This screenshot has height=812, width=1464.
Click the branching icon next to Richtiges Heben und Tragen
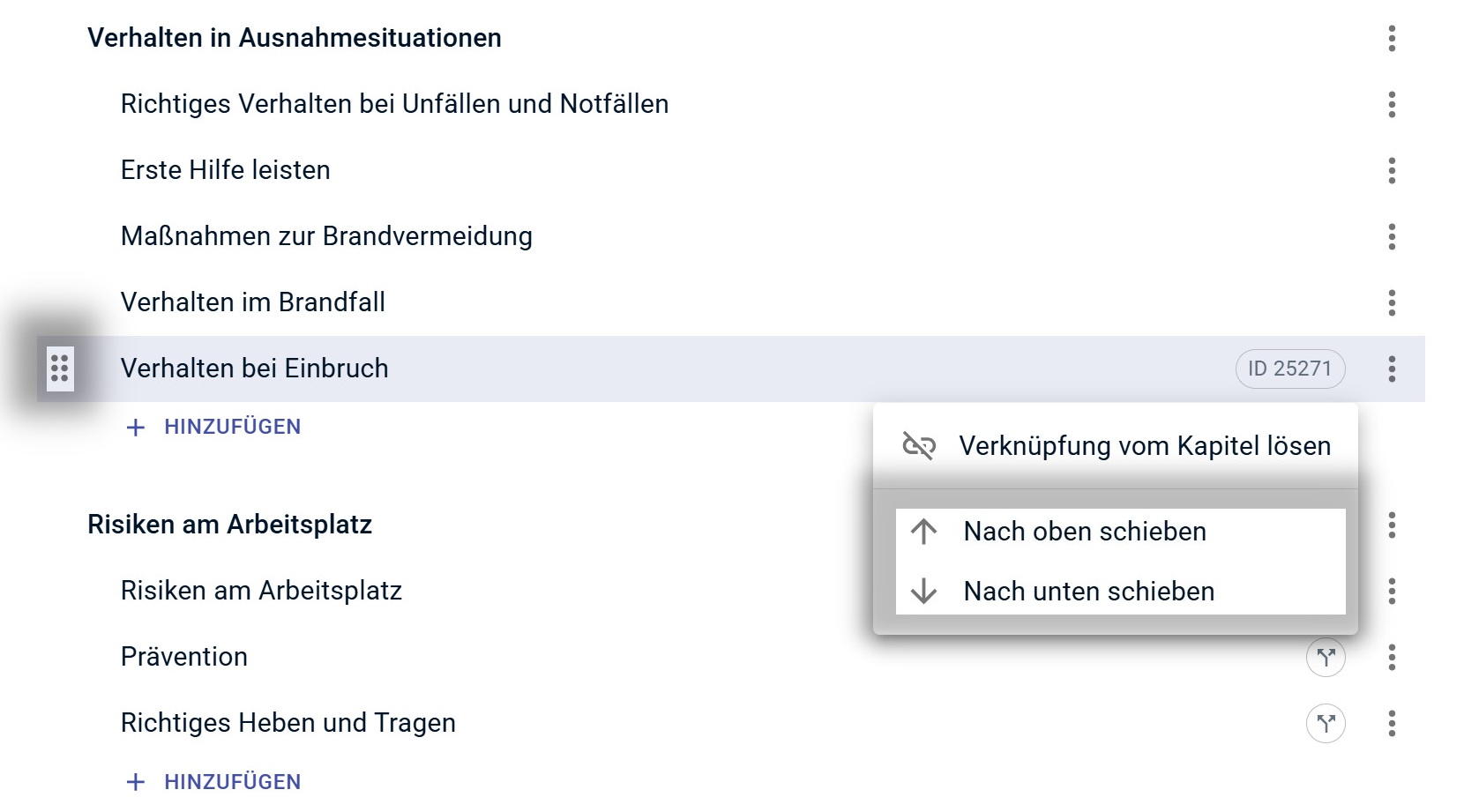pyautogui.click(x=1326, y=722)
